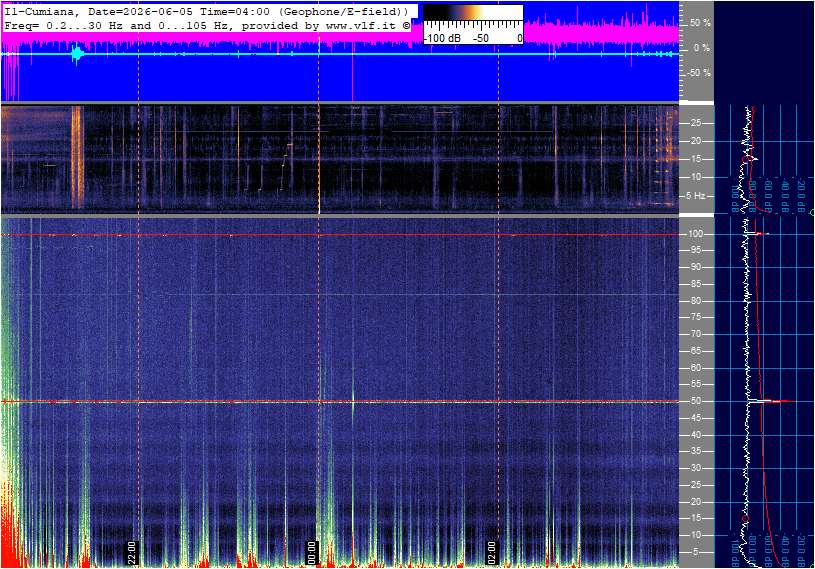The width and height of the screenshot is (815, 569).
Task: Click the 0 % amplitude axis label
Action: click(x=702, y=48)
